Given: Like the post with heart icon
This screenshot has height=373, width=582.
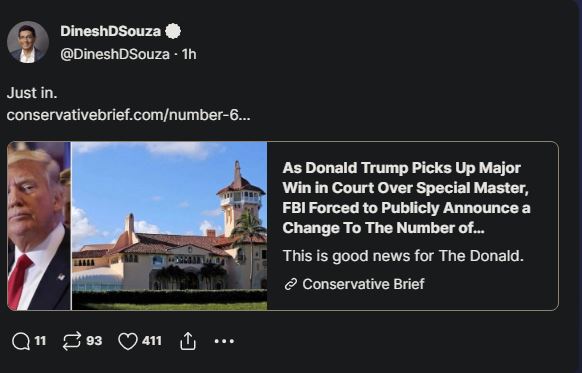Looking at the screenshot, I should [128, 341].
